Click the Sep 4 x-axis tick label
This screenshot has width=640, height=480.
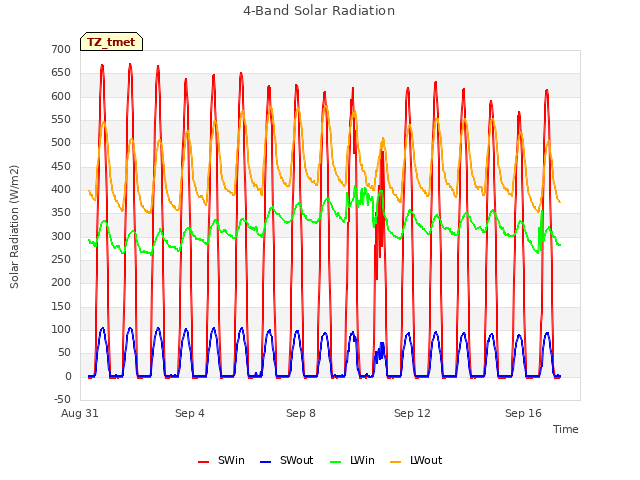pyautogui.click(x=190, y=413)
